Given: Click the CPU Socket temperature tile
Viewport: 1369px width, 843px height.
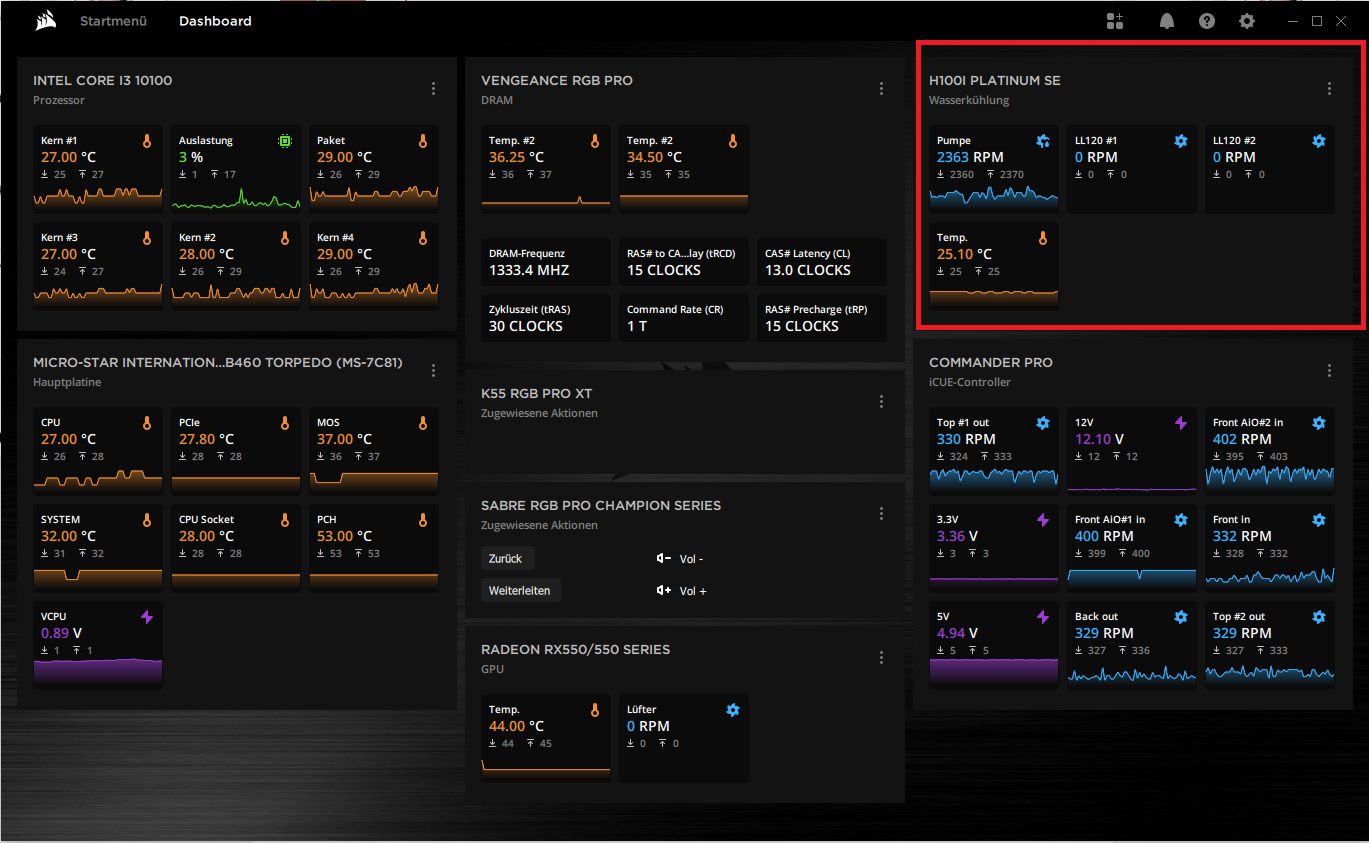Looking at the screenshot, I should click(x=236, y=549).
